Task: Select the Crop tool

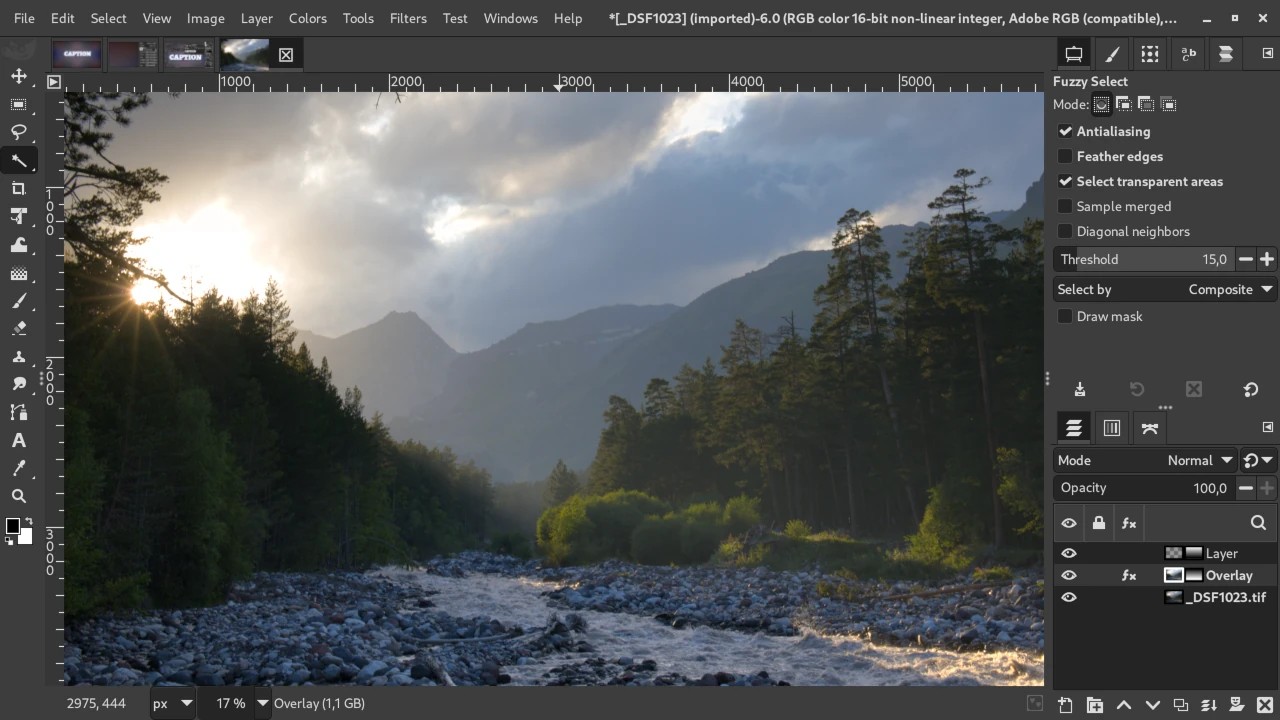Action: pos(18,188)
